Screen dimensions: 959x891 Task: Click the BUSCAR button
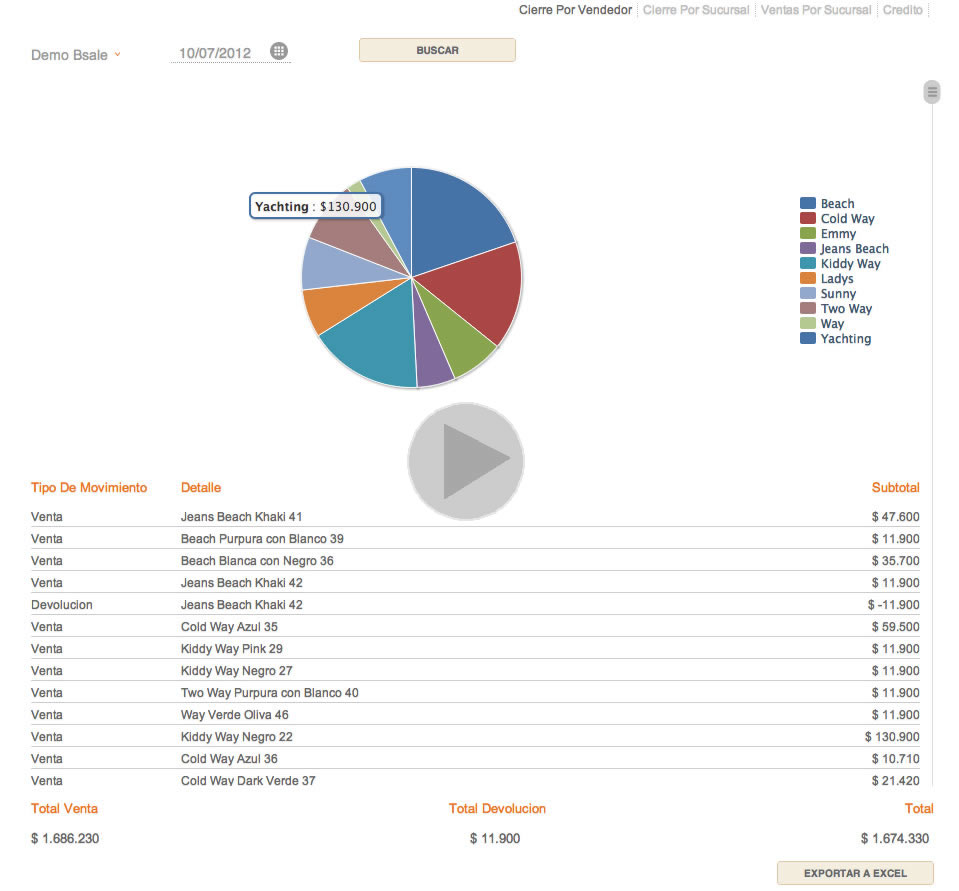click(x=437, y=50)
